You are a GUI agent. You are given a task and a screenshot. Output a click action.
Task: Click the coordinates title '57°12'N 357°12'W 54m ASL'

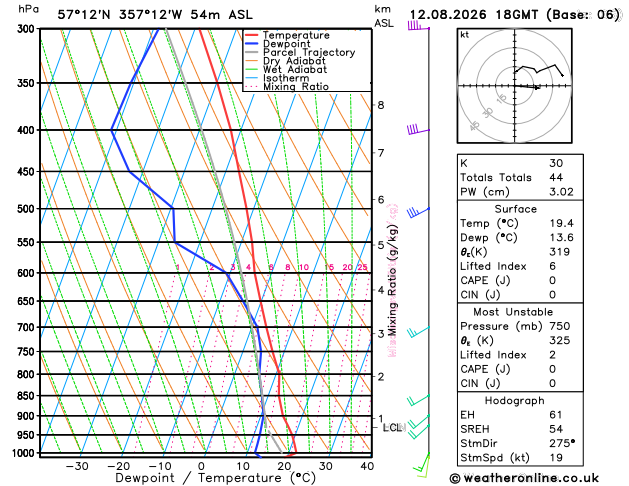click(x=155, y=15)
